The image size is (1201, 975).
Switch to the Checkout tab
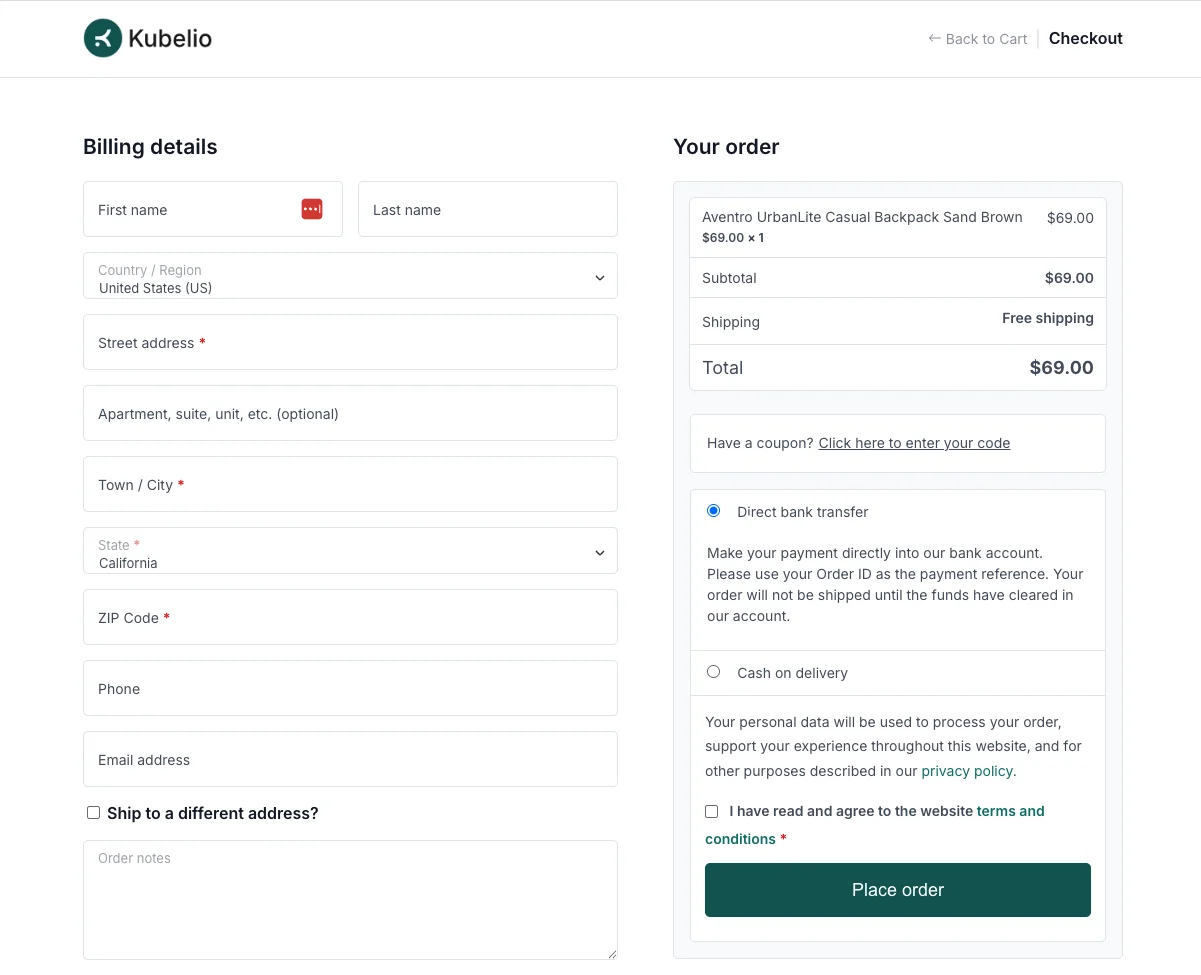point(1085,38)
